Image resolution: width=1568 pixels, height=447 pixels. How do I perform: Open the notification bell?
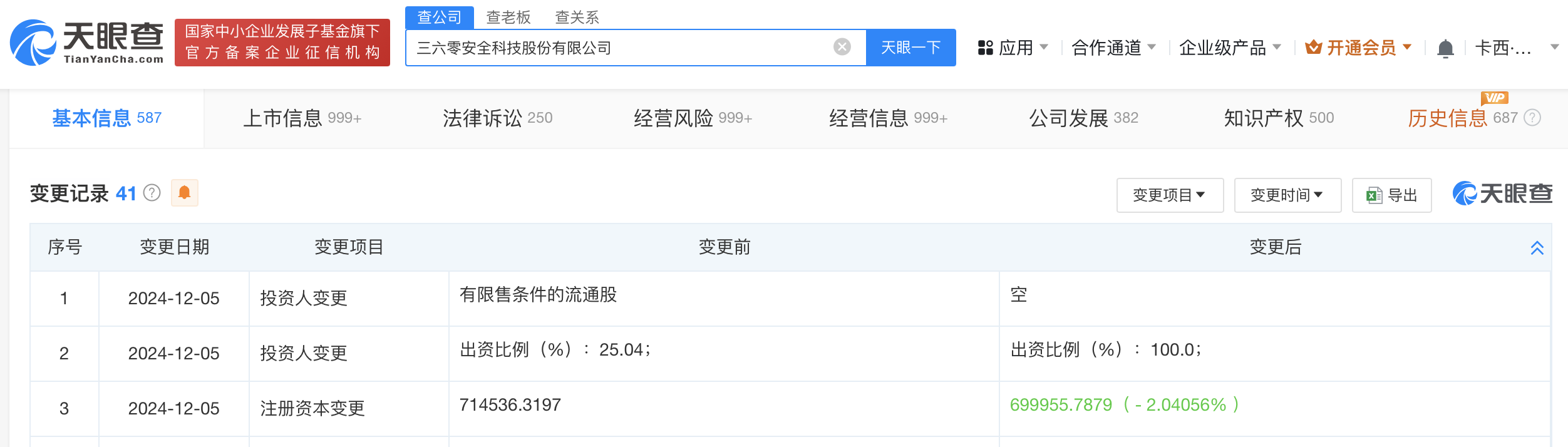(x=1445, y=48)
